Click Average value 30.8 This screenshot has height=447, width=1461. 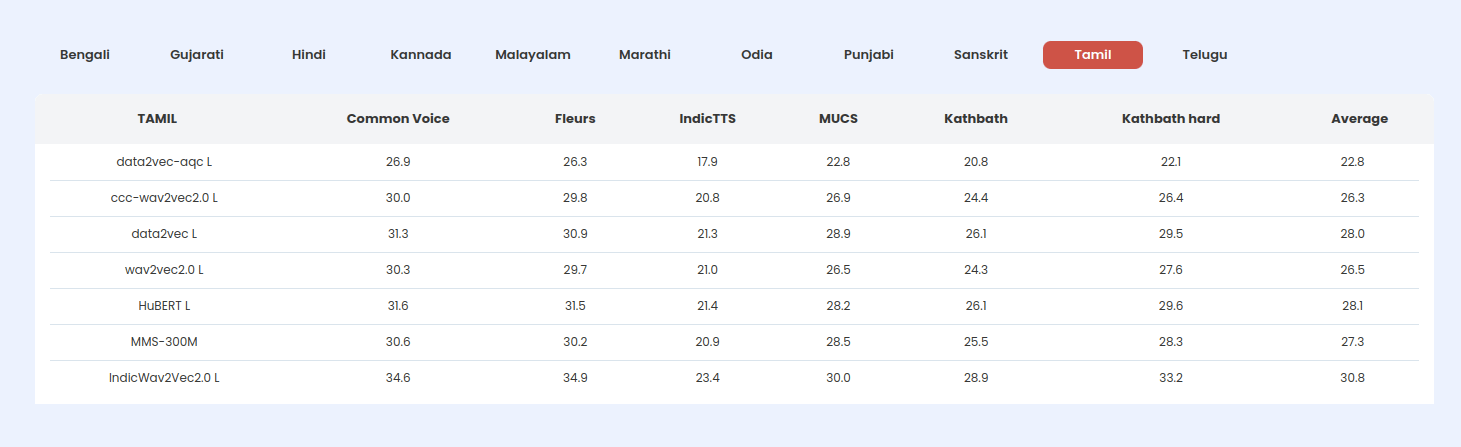tap(1353, 378)
